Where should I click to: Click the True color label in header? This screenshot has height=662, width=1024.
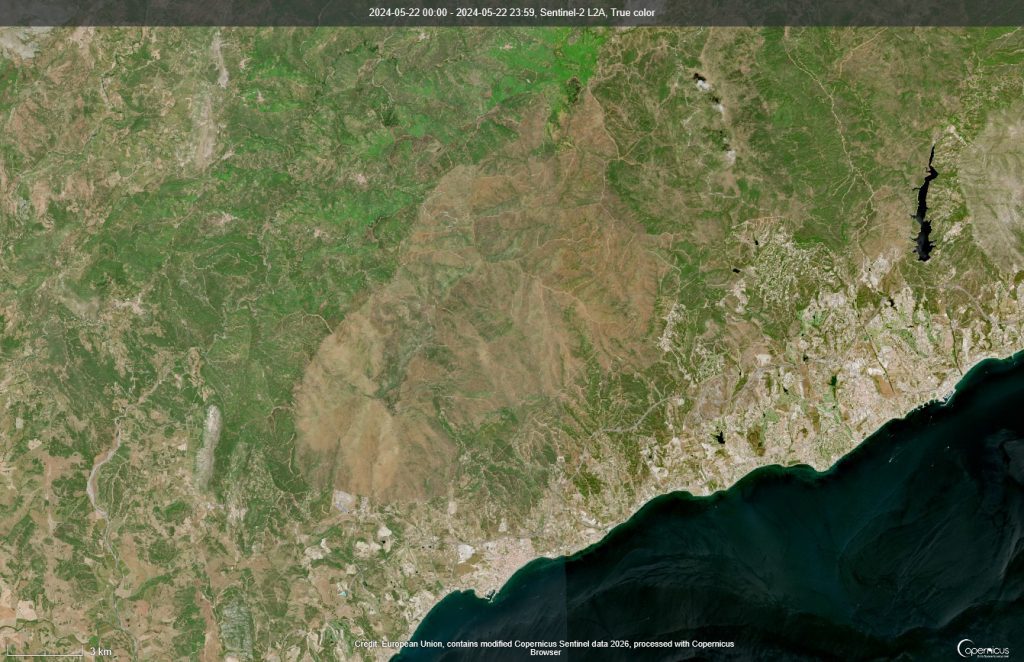[x=632, y=12]
